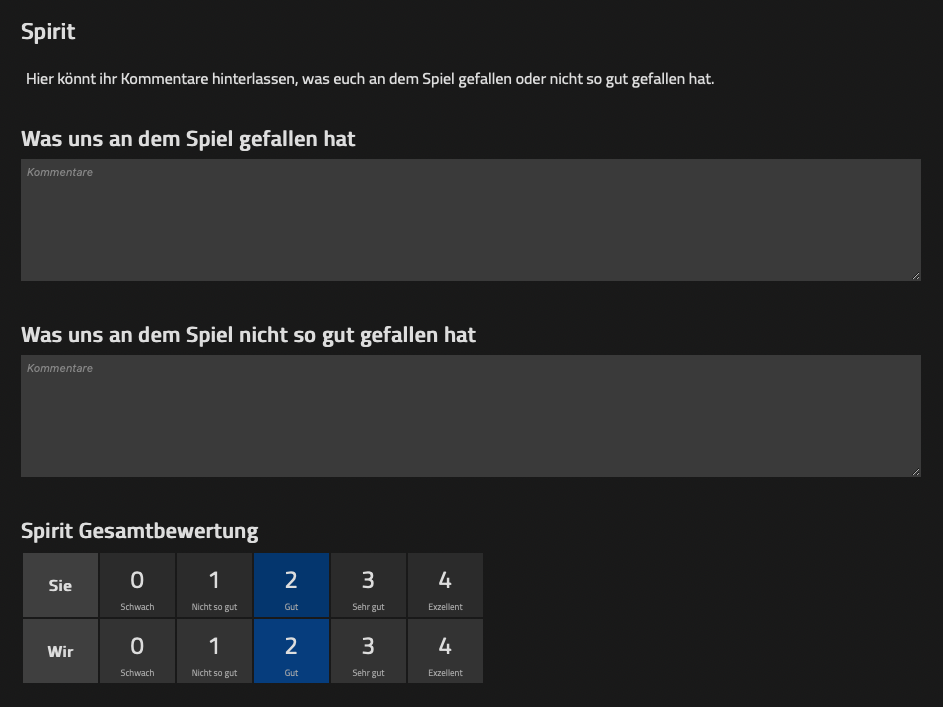The image size is (943, 707).
Task: Click the highlighted 2 Gut in the Sie row
Action: pos(291,584)
